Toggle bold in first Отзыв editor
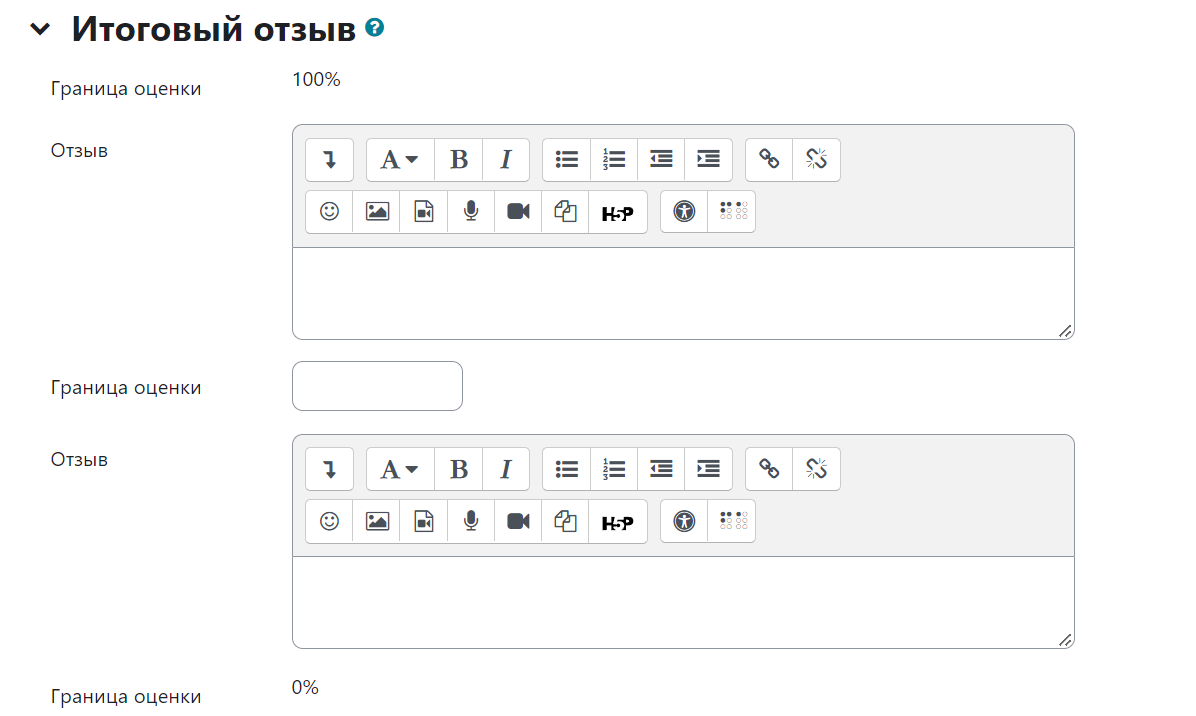The height and width of the screenshot is (716, 1196). pyautogui.click(x=458, y=160)
